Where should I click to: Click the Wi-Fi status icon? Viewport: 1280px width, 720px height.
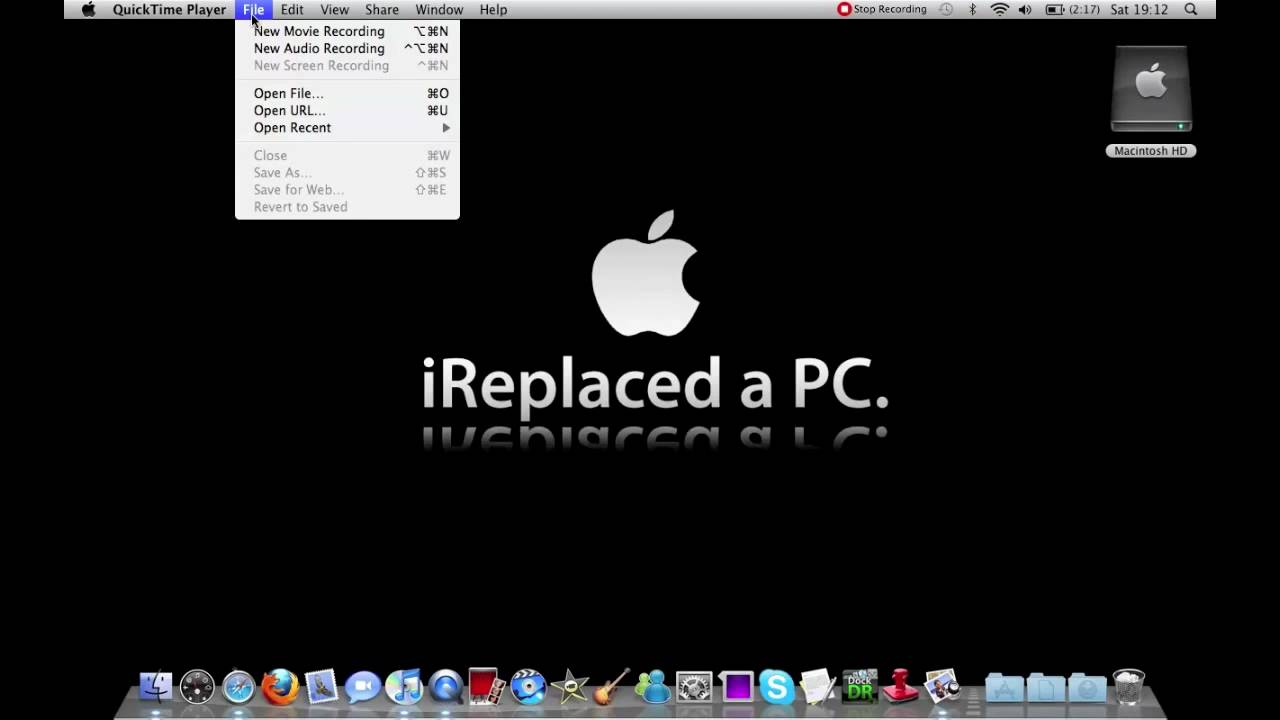click(x=999, y=9)
